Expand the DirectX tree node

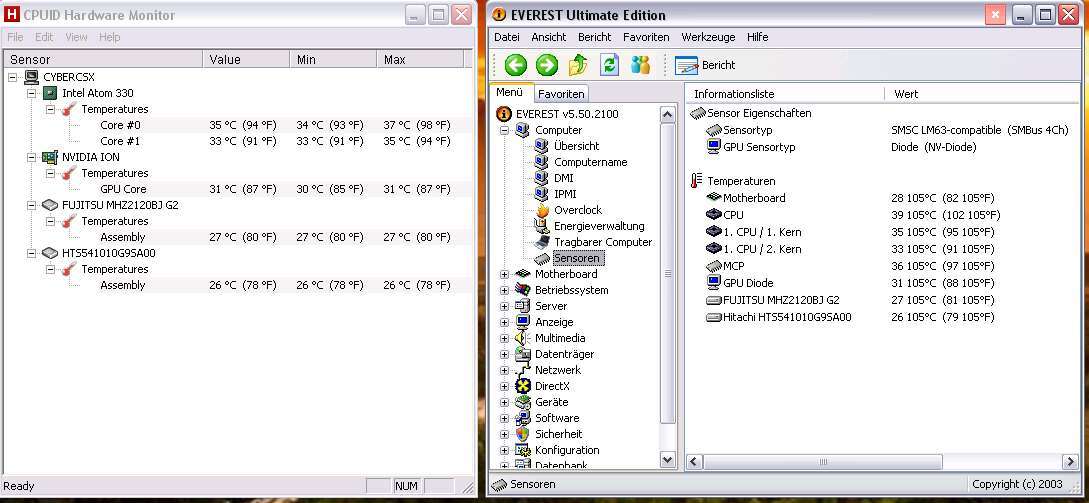(x=504, y=386)
